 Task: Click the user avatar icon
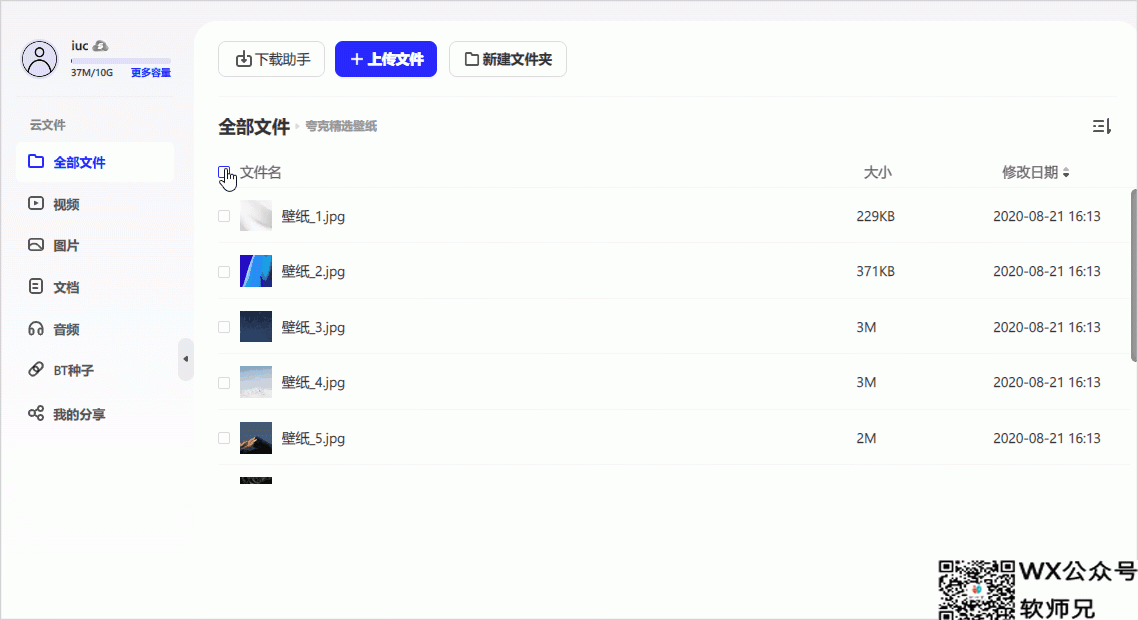click(x=39, y=59)
